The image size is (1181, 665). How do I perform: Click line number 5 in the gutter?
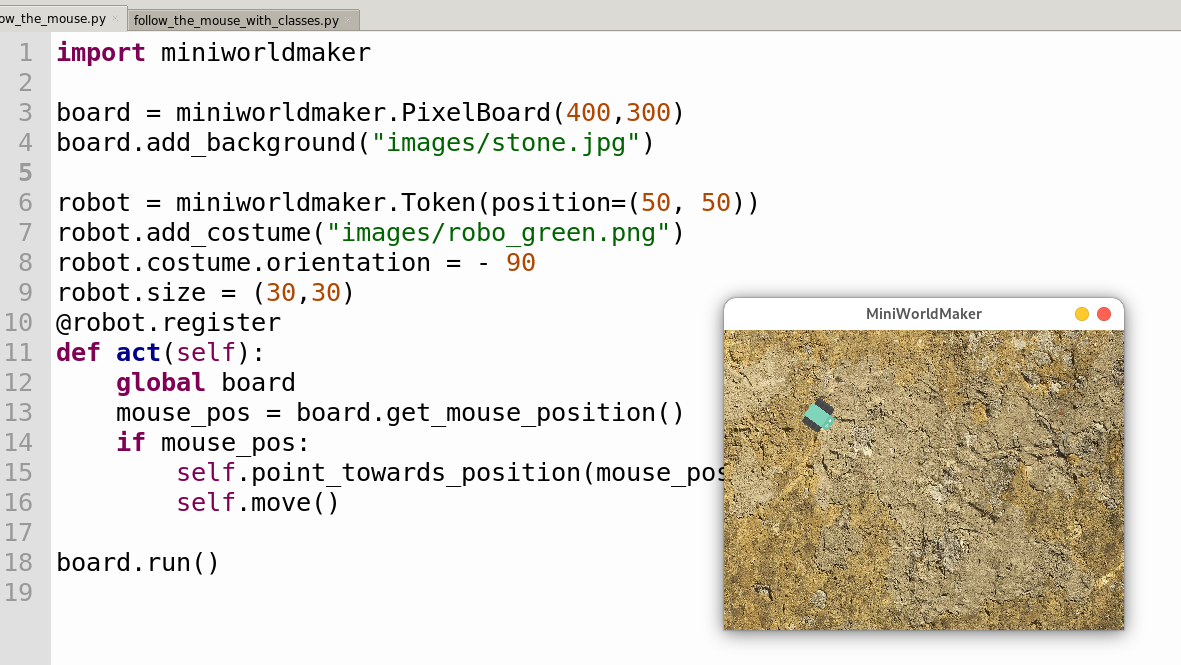(x=25, y=173)
